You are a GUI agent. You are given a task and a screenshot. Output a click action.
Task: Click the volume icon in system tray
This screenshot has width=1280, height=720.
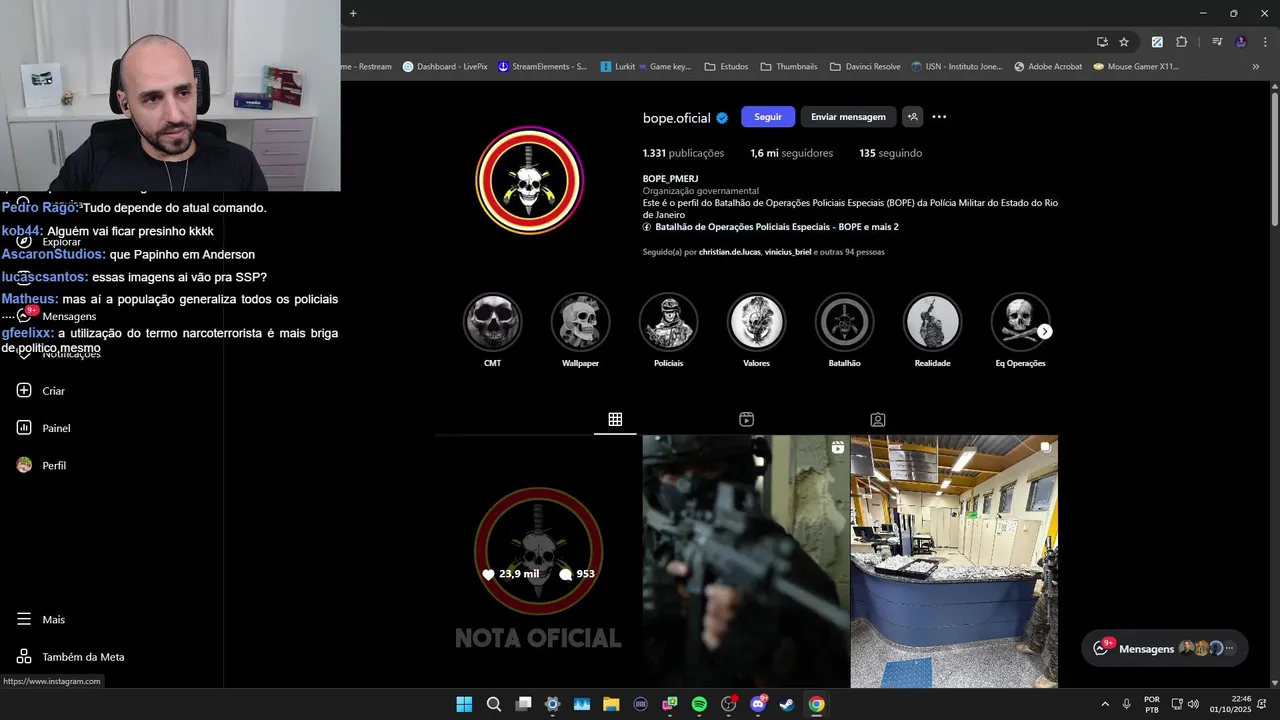1193,704
